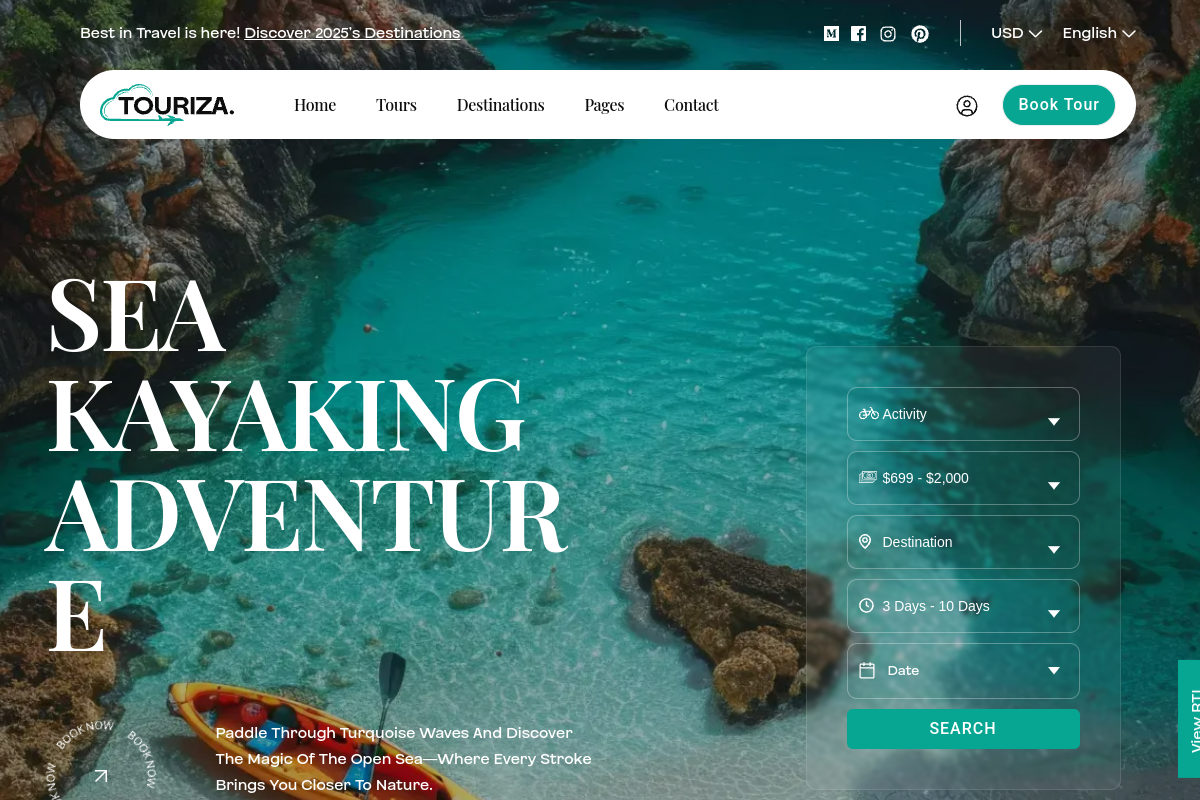Image resolution: width=1200 pixels, height=800 pixels.
Task: Open the Instagram social icon
Action: [x=888, y=33]
